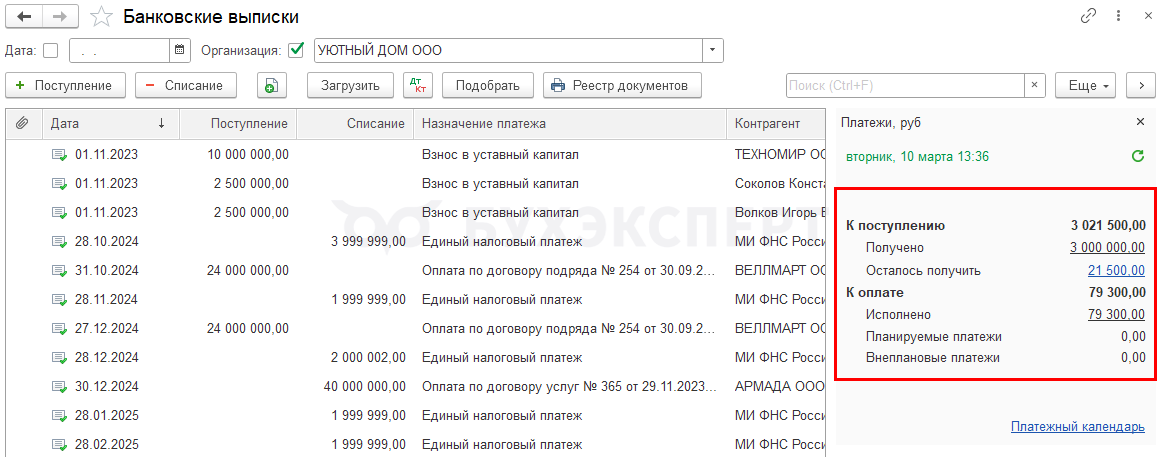Click the Списание button
Viewport: 1160px width, 457px height.
(x=185, y=85)
